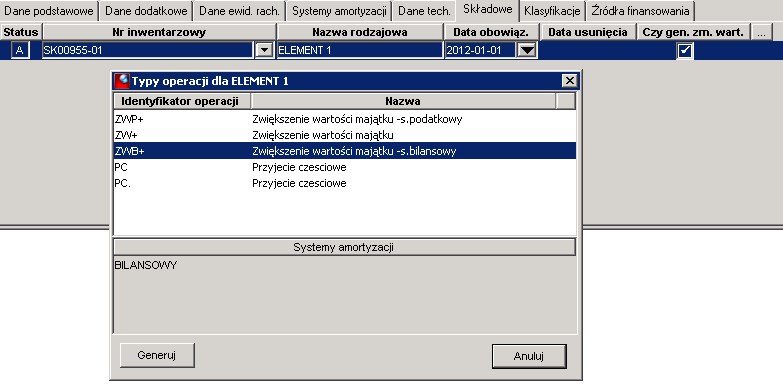Click the Czy gen. zm. wart. header
The width and height of the screenshot is (783, 386).
[693, 32]
